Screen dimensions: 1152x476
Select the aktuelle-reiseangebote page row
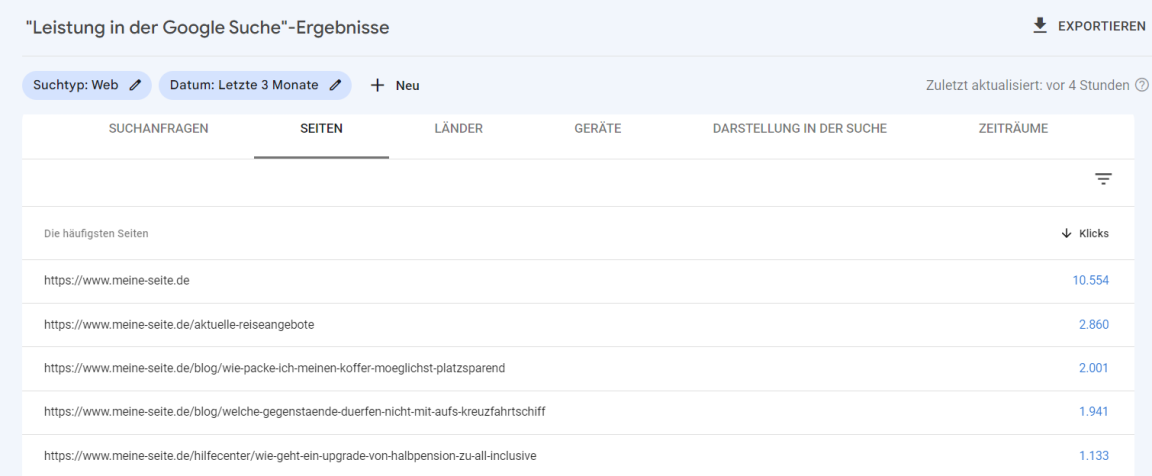pos(180,325)
